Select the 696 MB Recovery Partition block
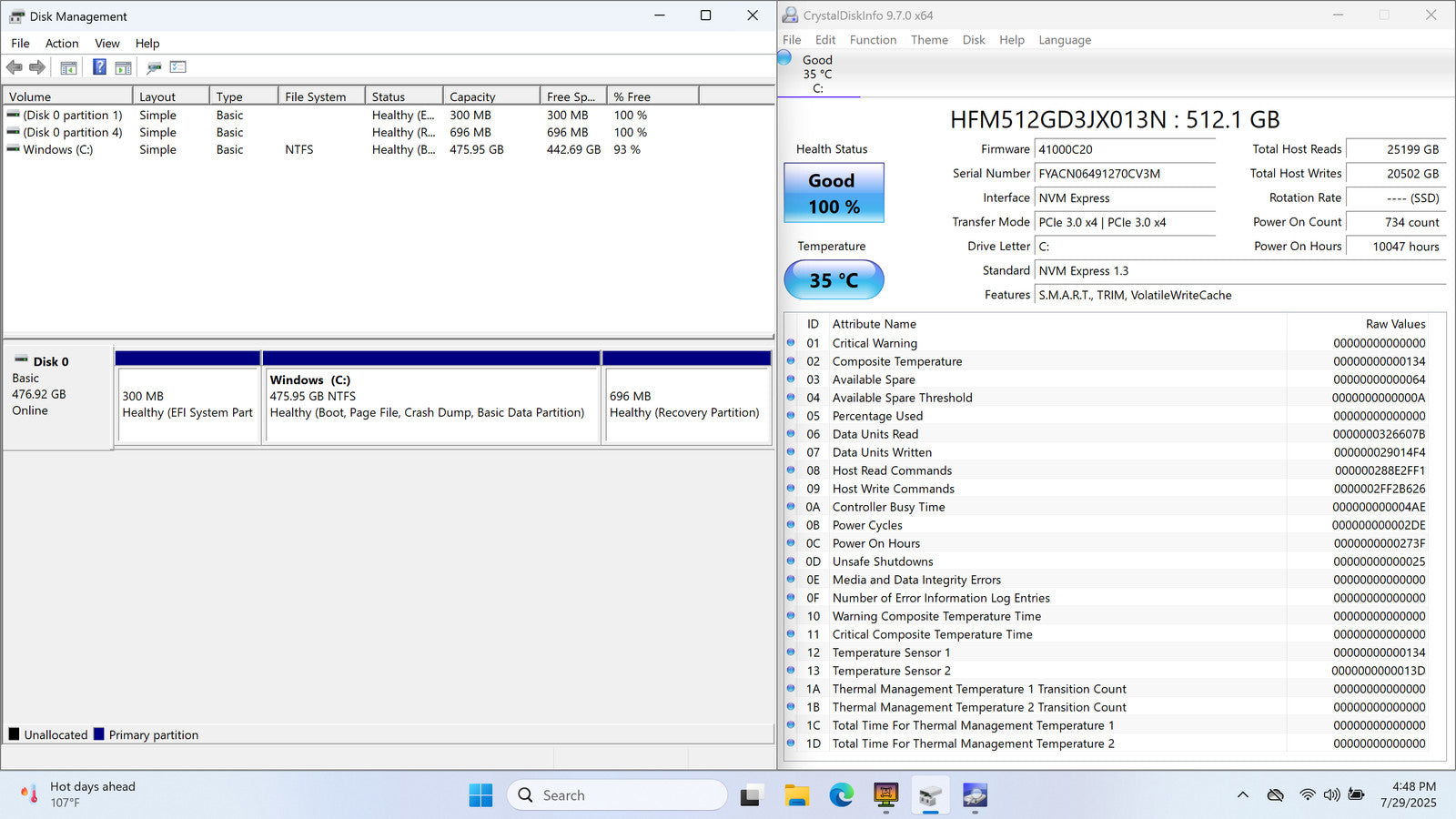 [687, 405]
